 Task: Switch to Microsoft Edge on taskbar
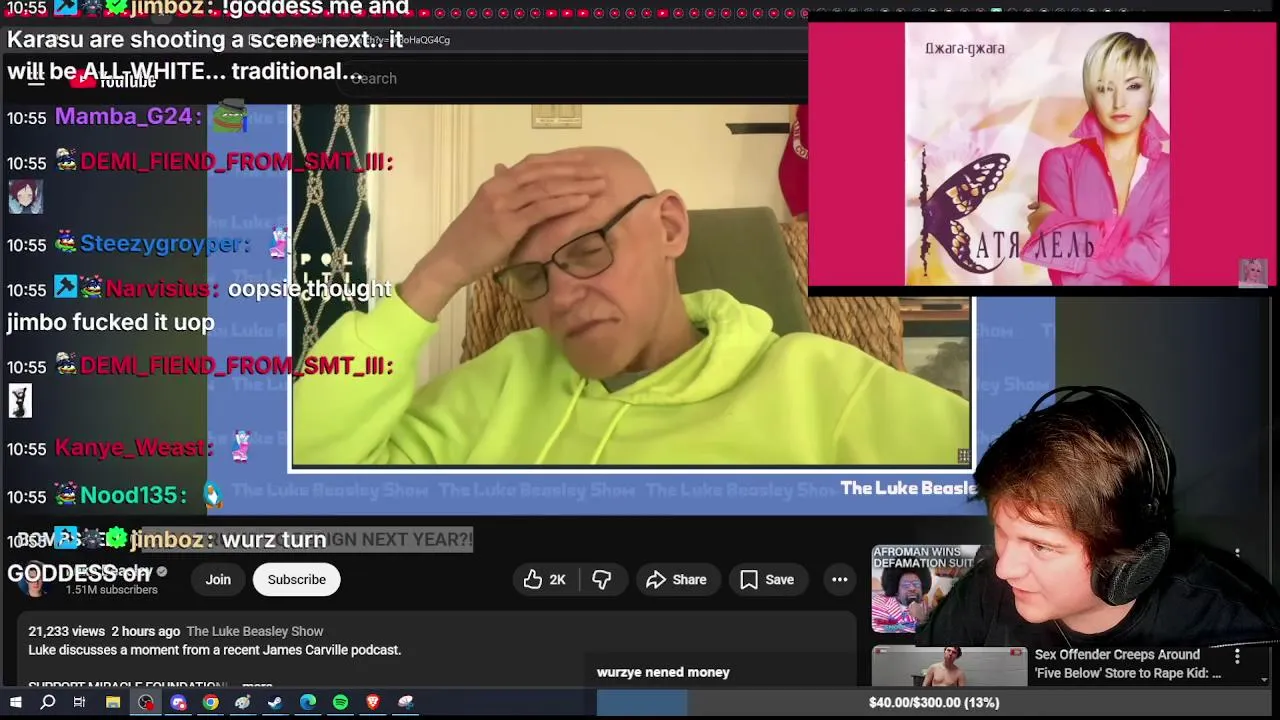pyautogui.click(x=308, y=703)
